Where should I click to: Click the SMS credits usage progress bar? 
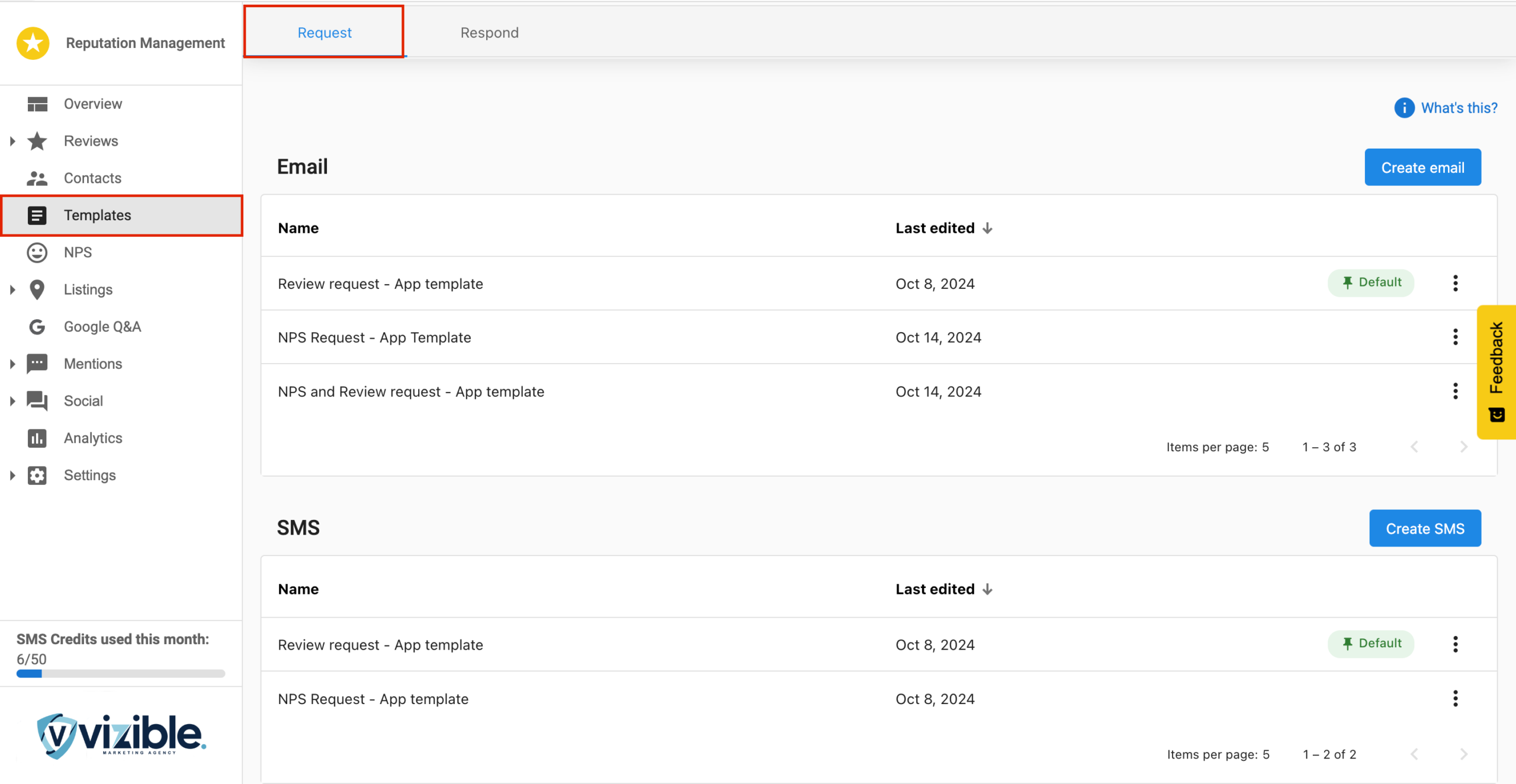click(121, 674)
